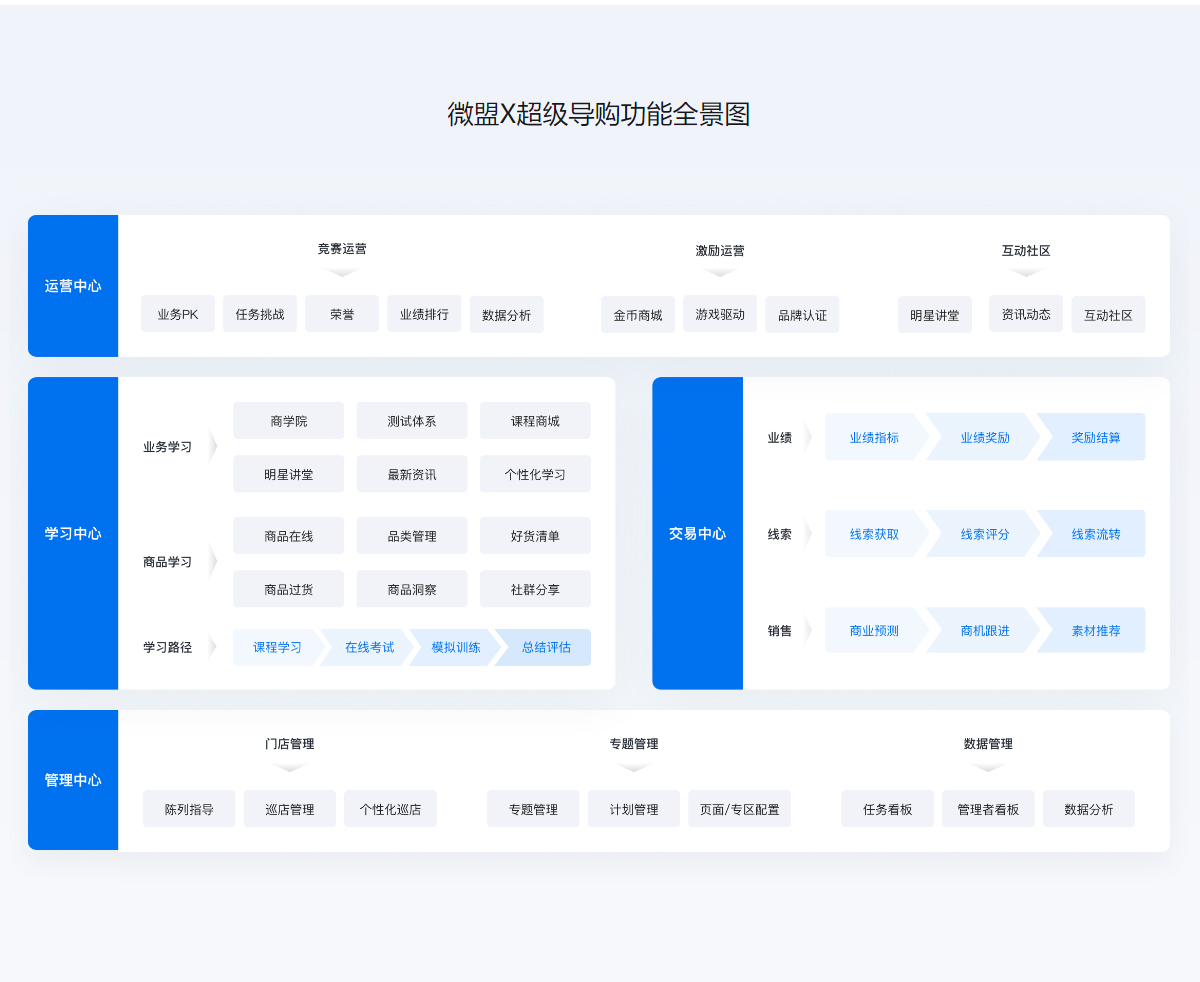Click the 学习路径 row label
1200x982 pixels.
click(167, 648)
